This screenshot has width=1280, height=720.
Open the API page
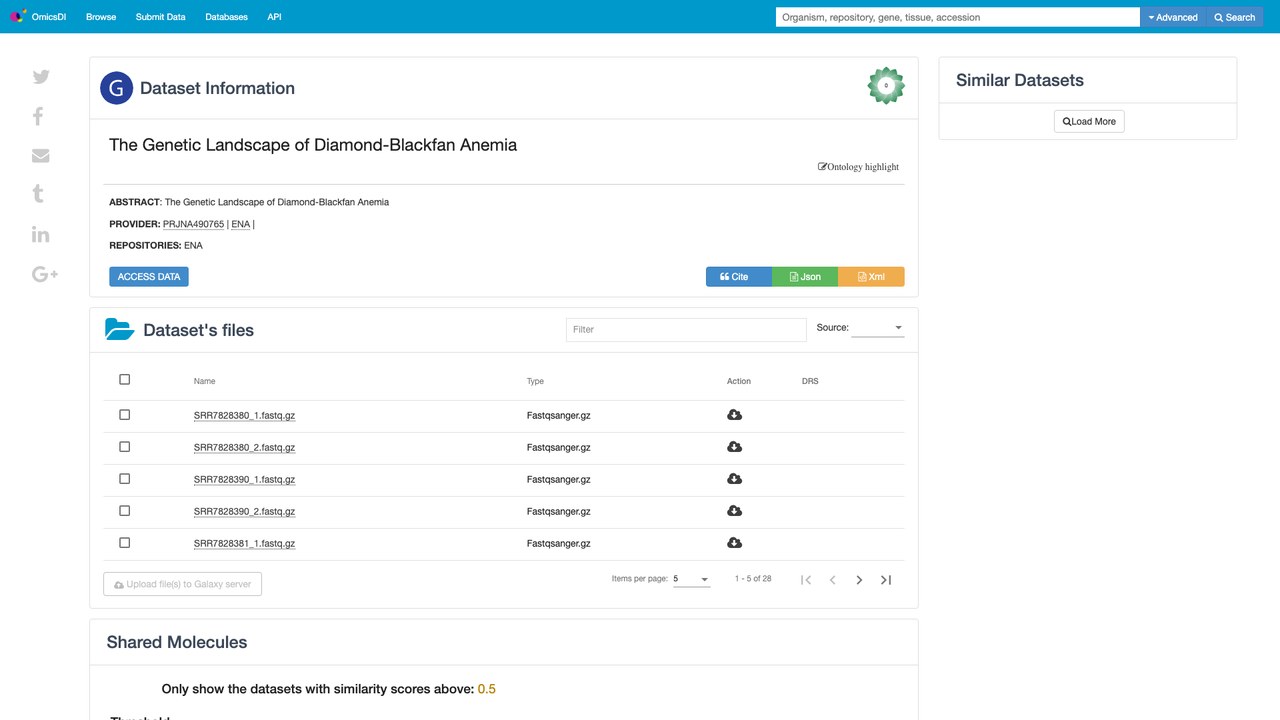[x=274, y=17]
